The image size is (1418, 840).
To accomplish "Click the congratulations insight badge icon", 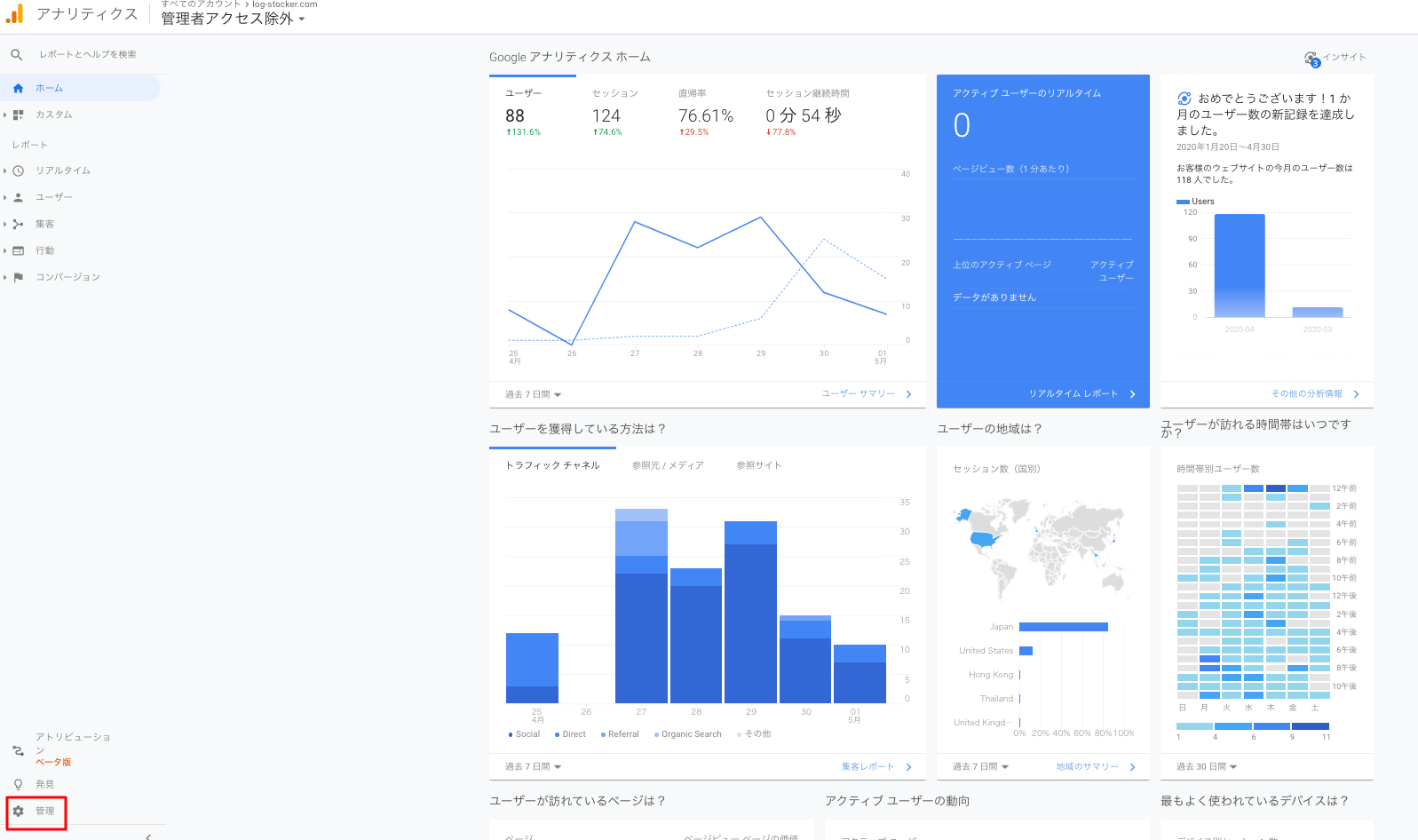I will pyautogui.click(x=1184, y=99).
